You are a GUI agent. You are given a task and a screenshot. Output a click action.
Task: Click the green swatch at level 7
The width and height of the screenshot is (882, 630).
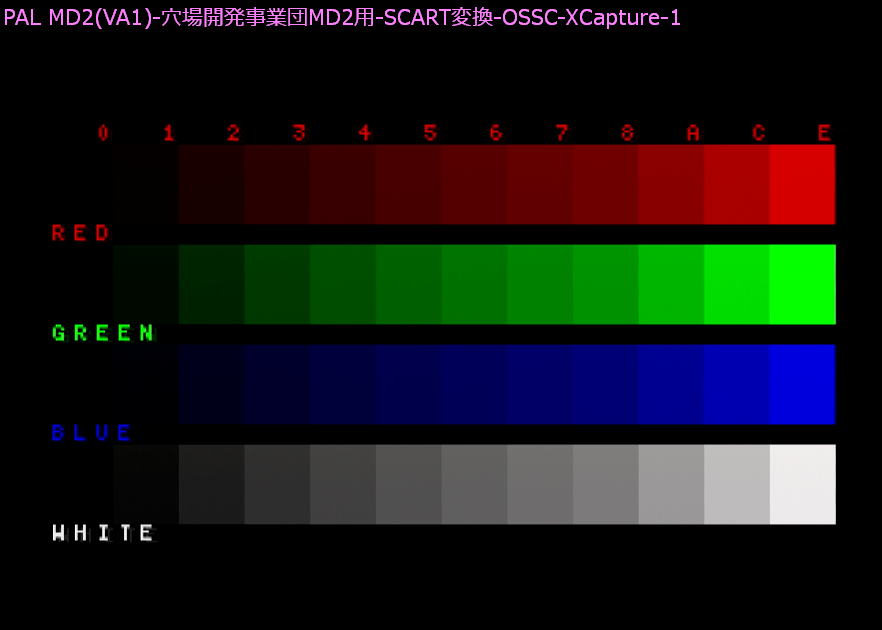point(540,284)
